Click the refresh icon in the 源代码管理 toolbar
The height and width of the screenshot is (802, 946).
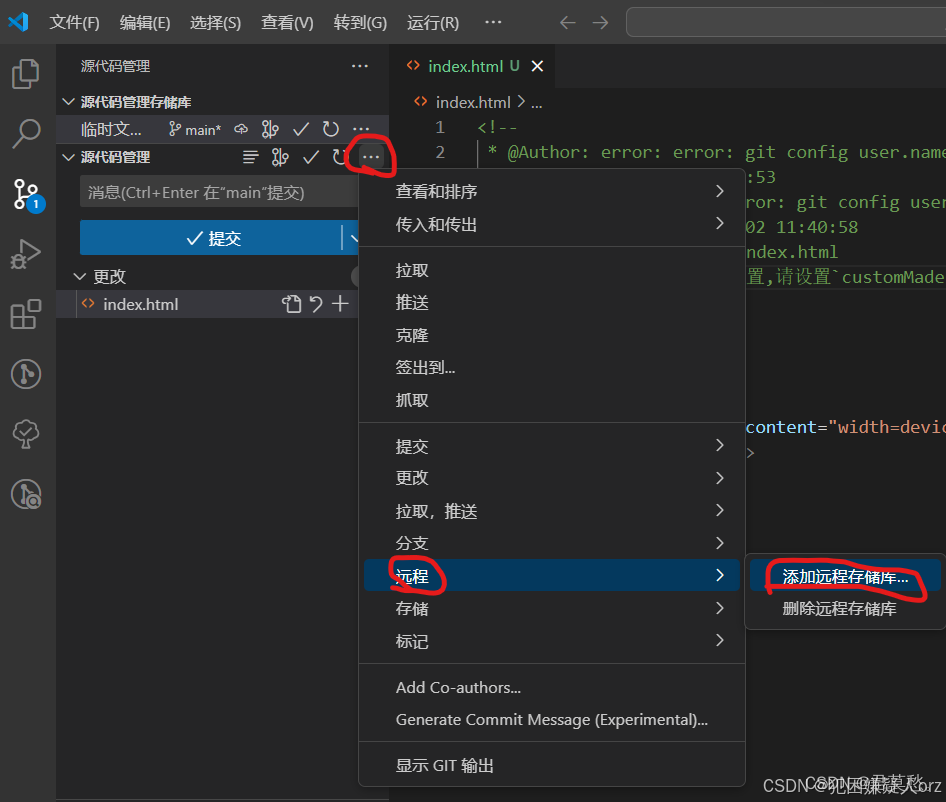[x=339, y=157]
